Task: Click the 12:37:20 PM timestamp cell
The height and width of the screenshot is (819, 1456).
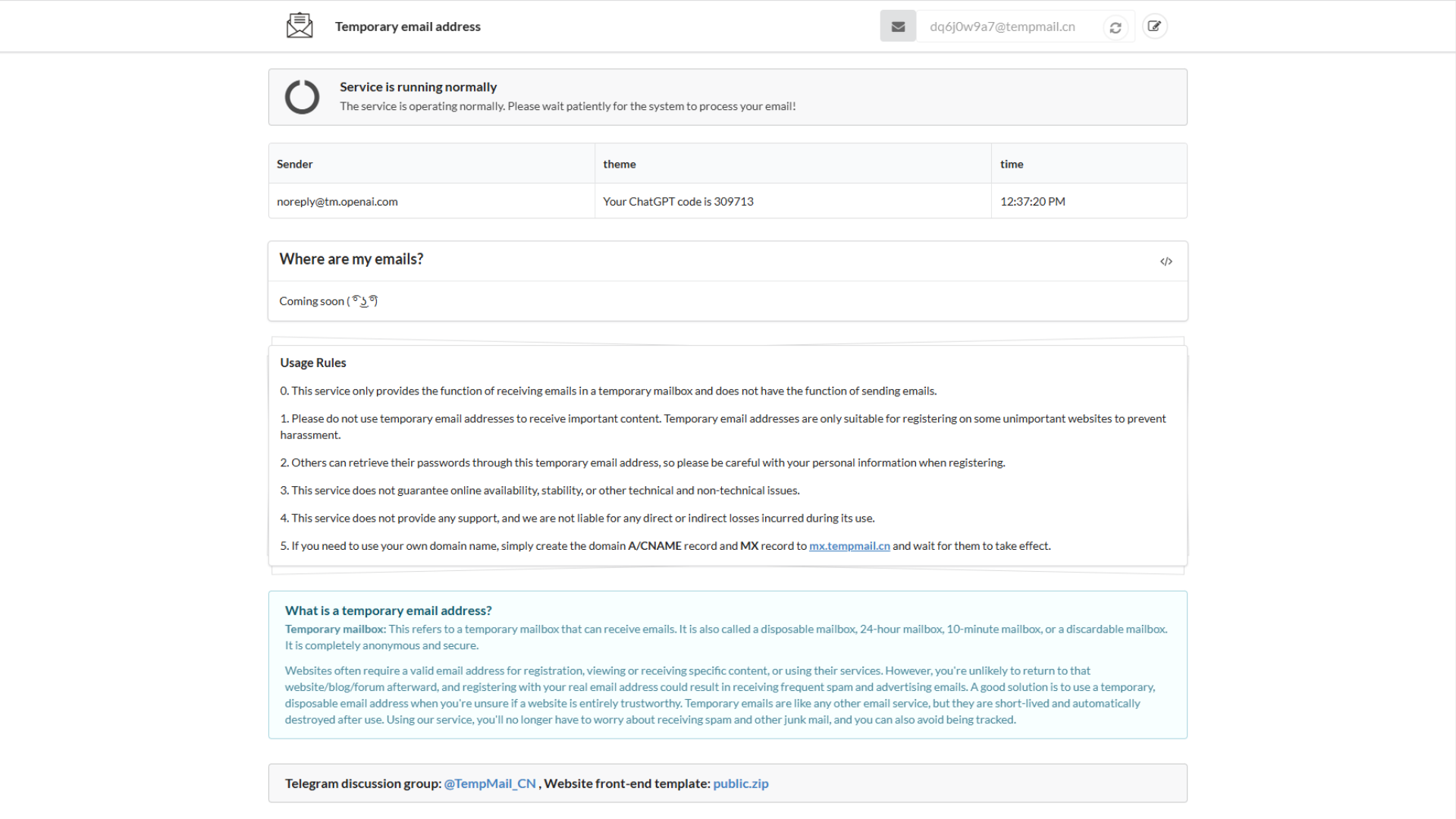Action: (x=1032, y=202)
